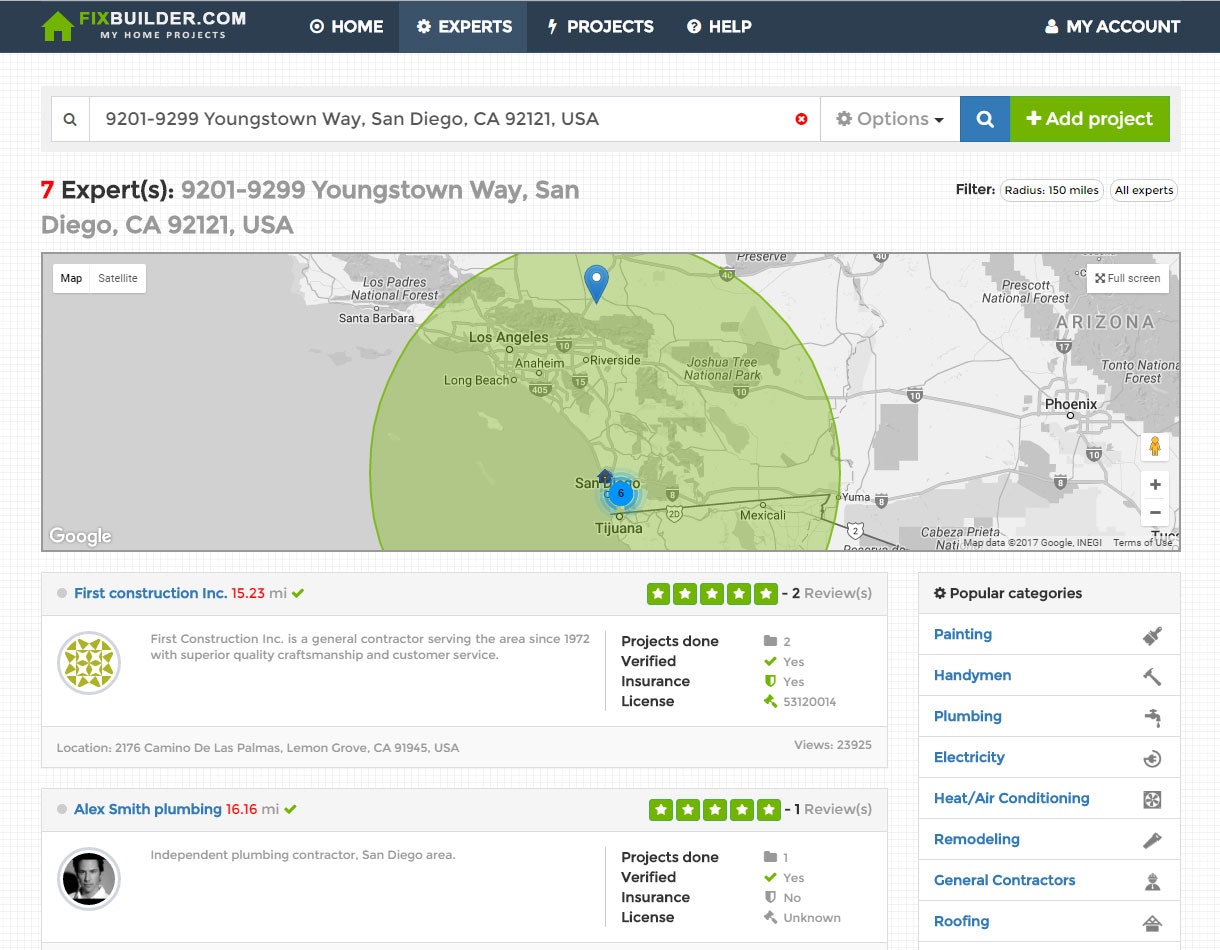Open the Home menu item
The image size is (1220, 950).
[346, 27]
